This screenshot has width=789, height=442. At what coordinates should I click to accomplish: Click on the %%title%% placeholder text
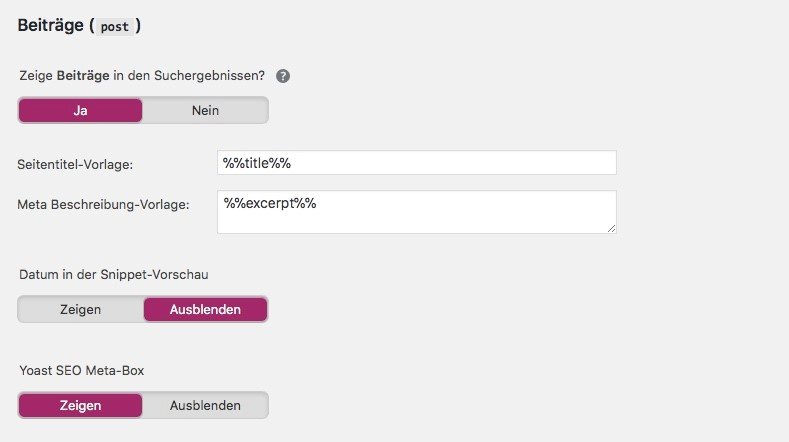pyautogui.click(x=257, y=163)
